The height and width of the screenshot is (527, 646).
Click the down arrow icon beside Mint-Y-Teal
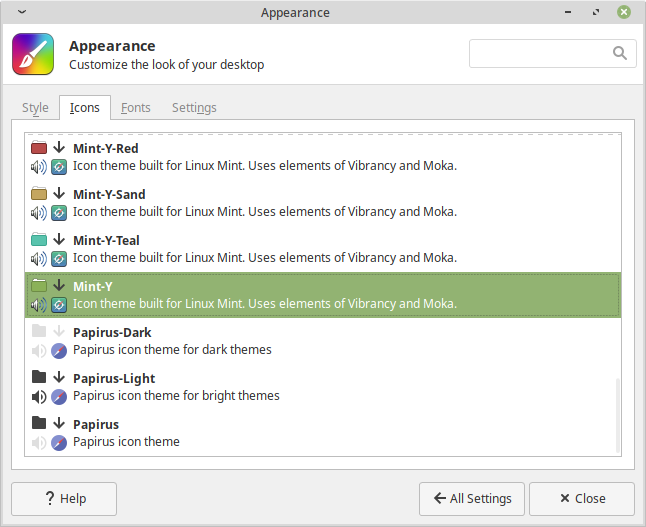[59, 239]
